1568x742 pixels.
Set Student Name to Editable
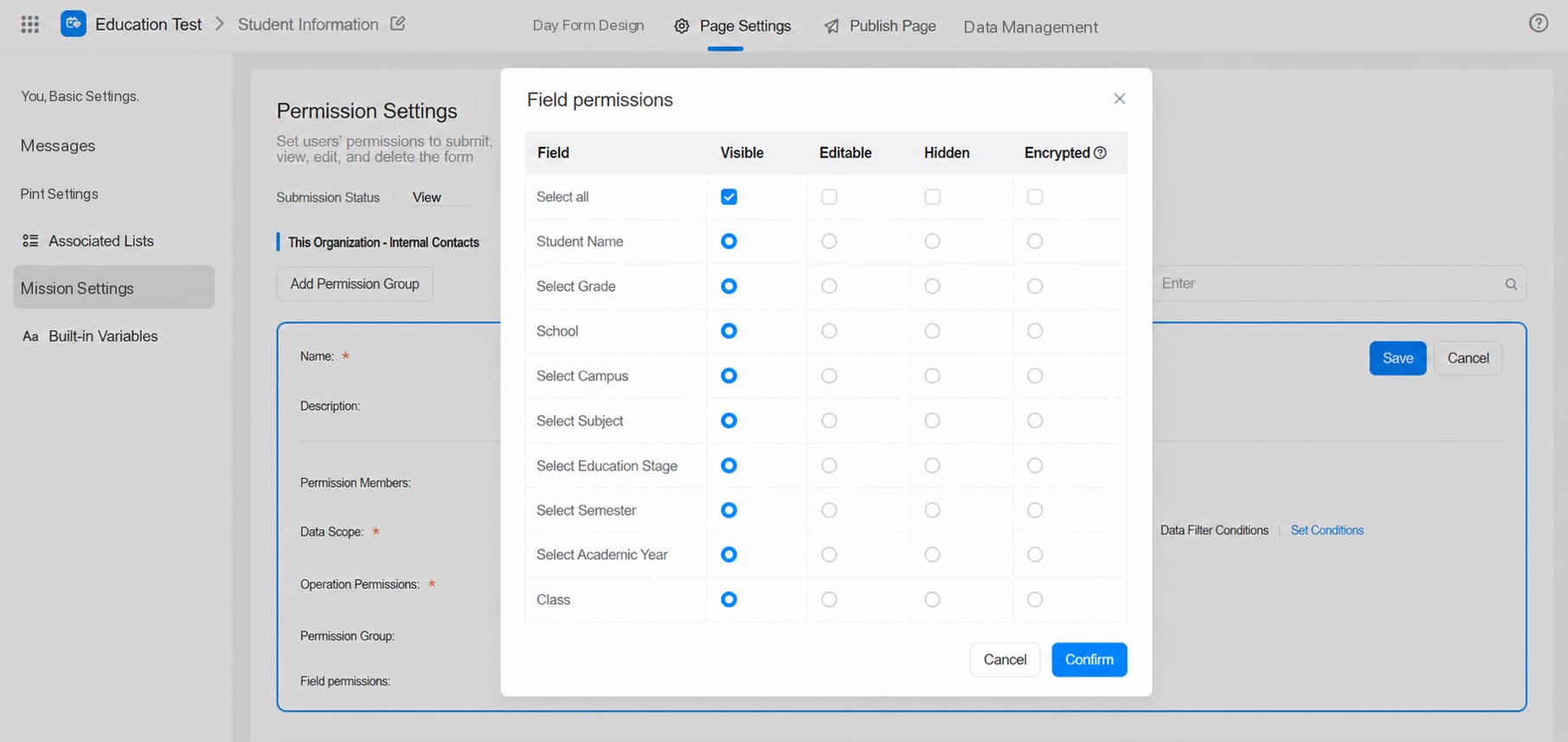[x=829, y=241]
